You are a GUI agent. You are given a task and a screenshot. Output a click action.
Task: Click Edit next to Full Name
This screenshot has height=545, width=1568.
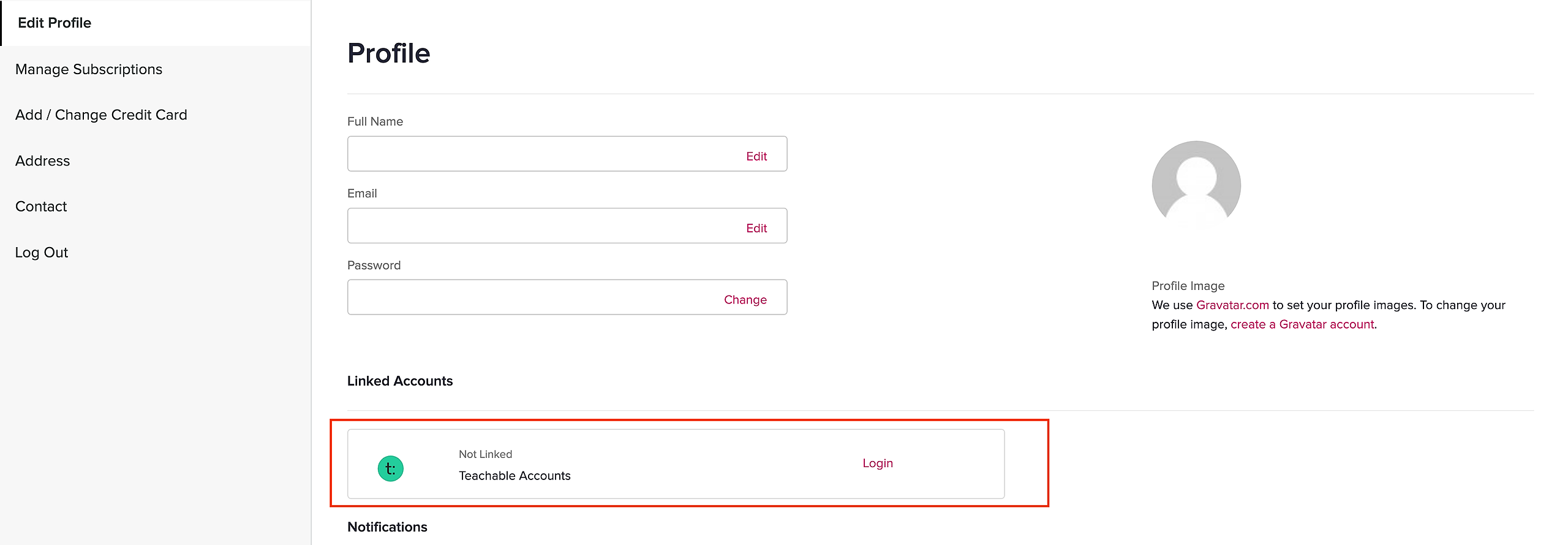tap(756, 156)
